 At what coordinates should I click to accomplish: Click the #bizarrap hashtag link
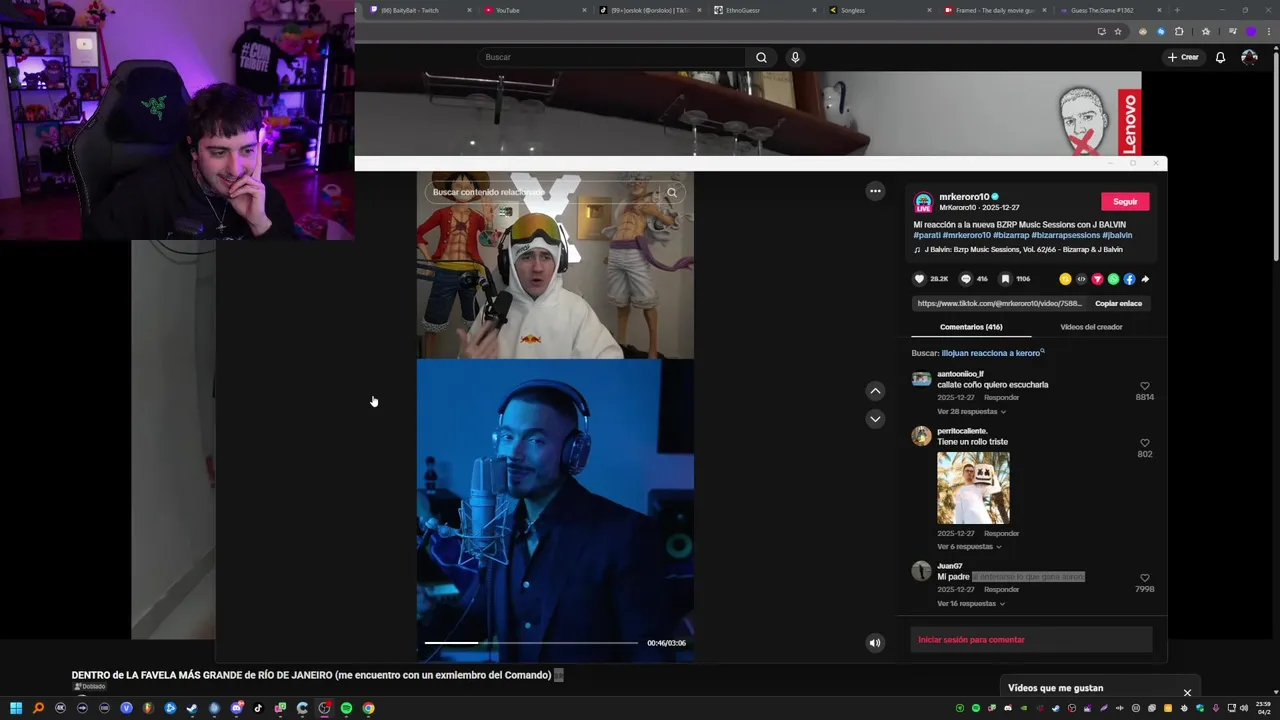(x=1011, y=236)
